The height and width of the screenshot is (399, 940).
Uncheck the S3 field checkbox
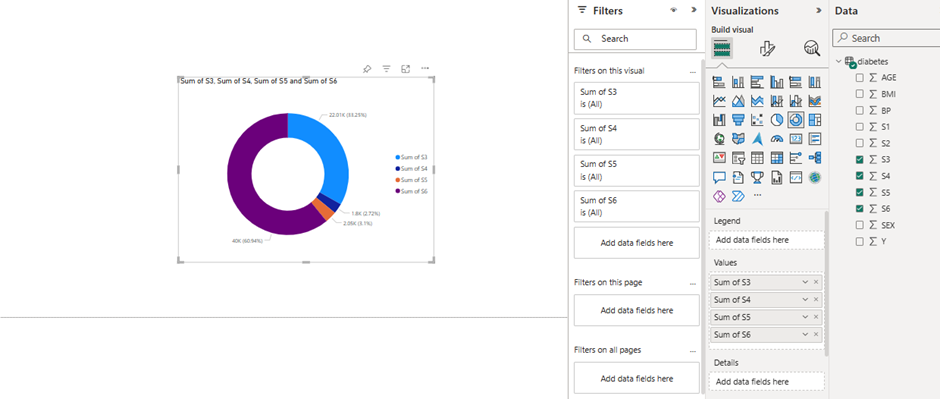[860, 159]
